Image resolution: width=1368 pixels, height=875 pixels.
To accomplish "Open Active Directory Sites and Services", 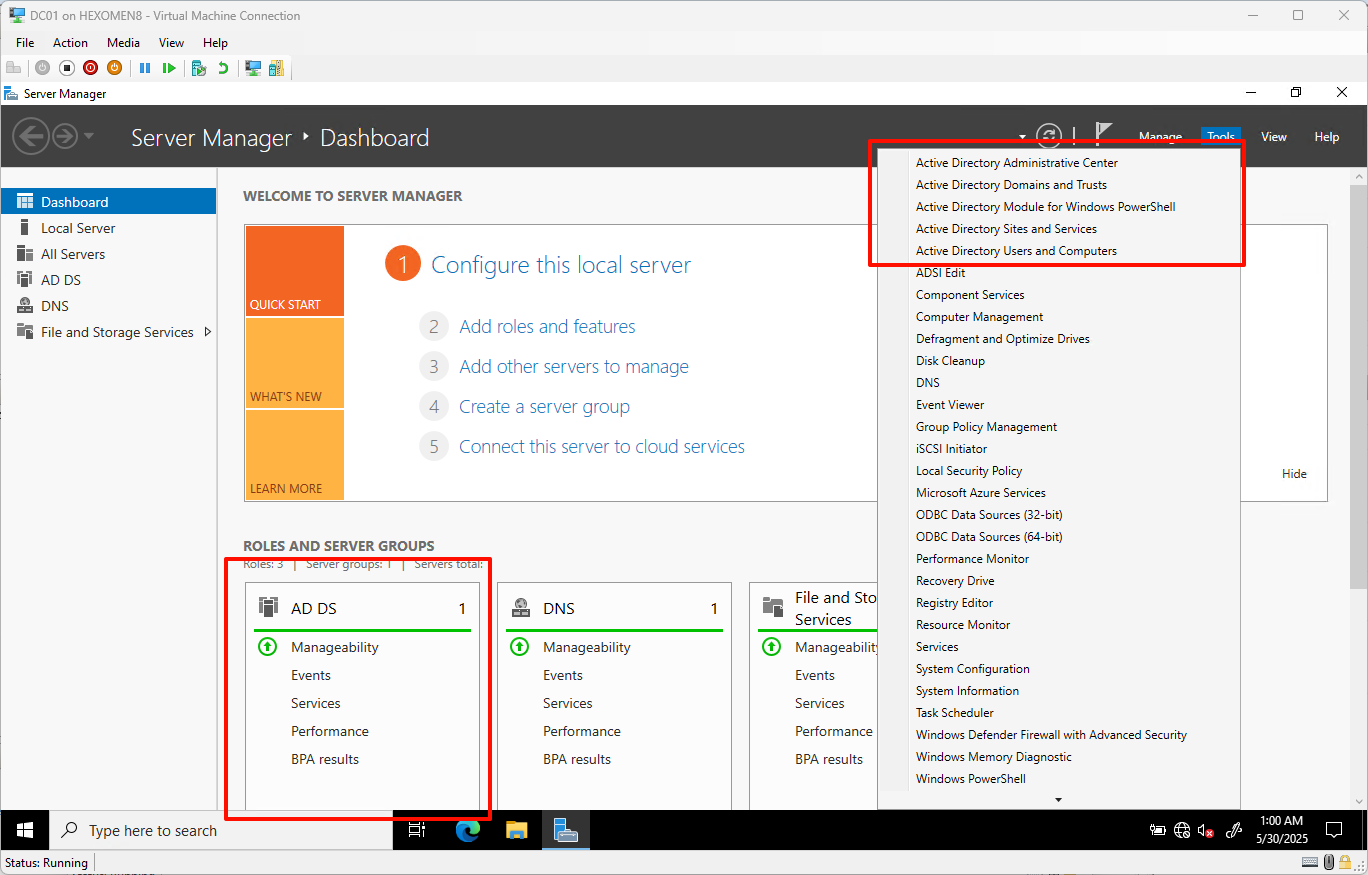I will point(1006,229).
